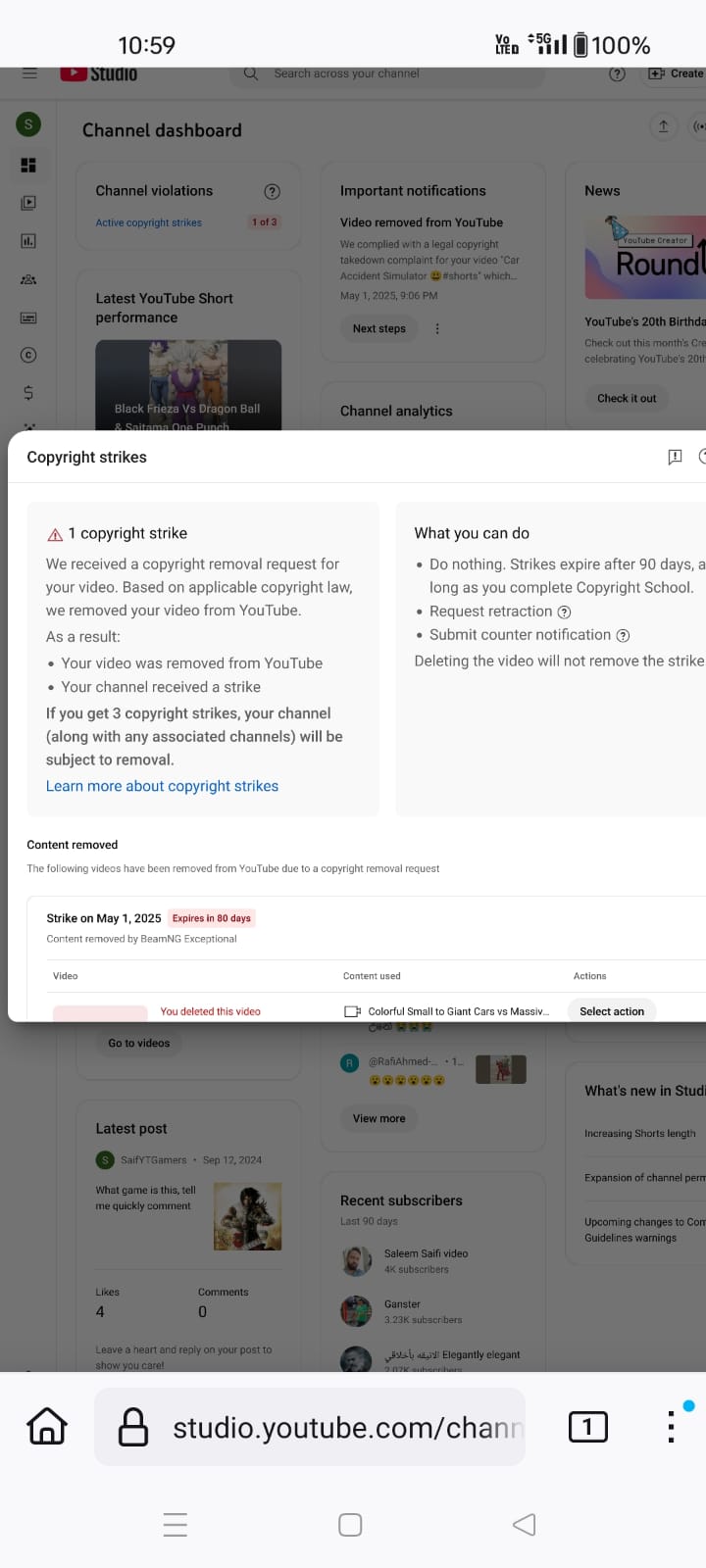706x1568 pixels.
Task: Click the YouTube Studio logo
Action: click(99, 73)
